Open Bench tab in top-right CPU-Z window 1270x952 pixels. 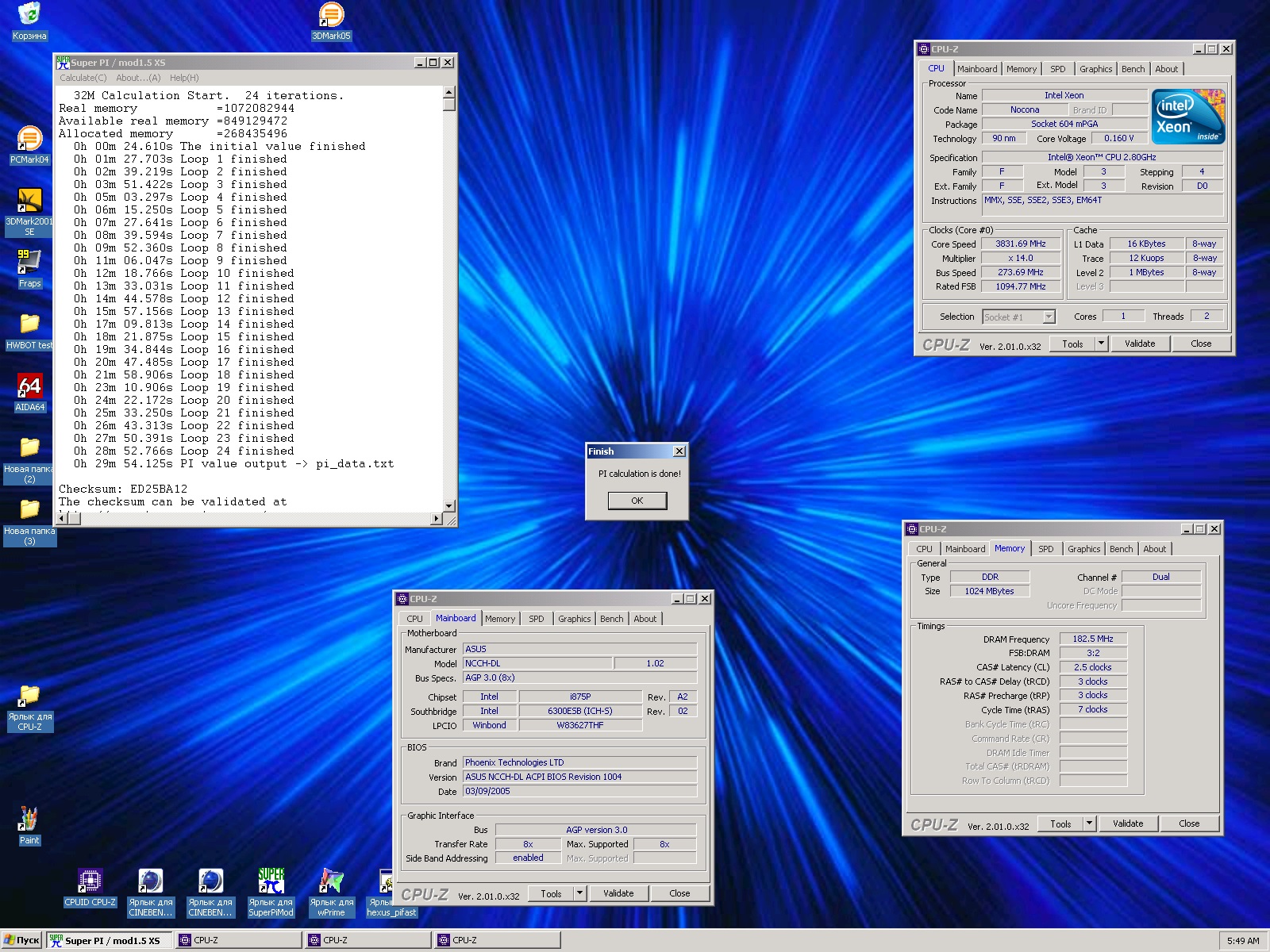(1133, 69)
